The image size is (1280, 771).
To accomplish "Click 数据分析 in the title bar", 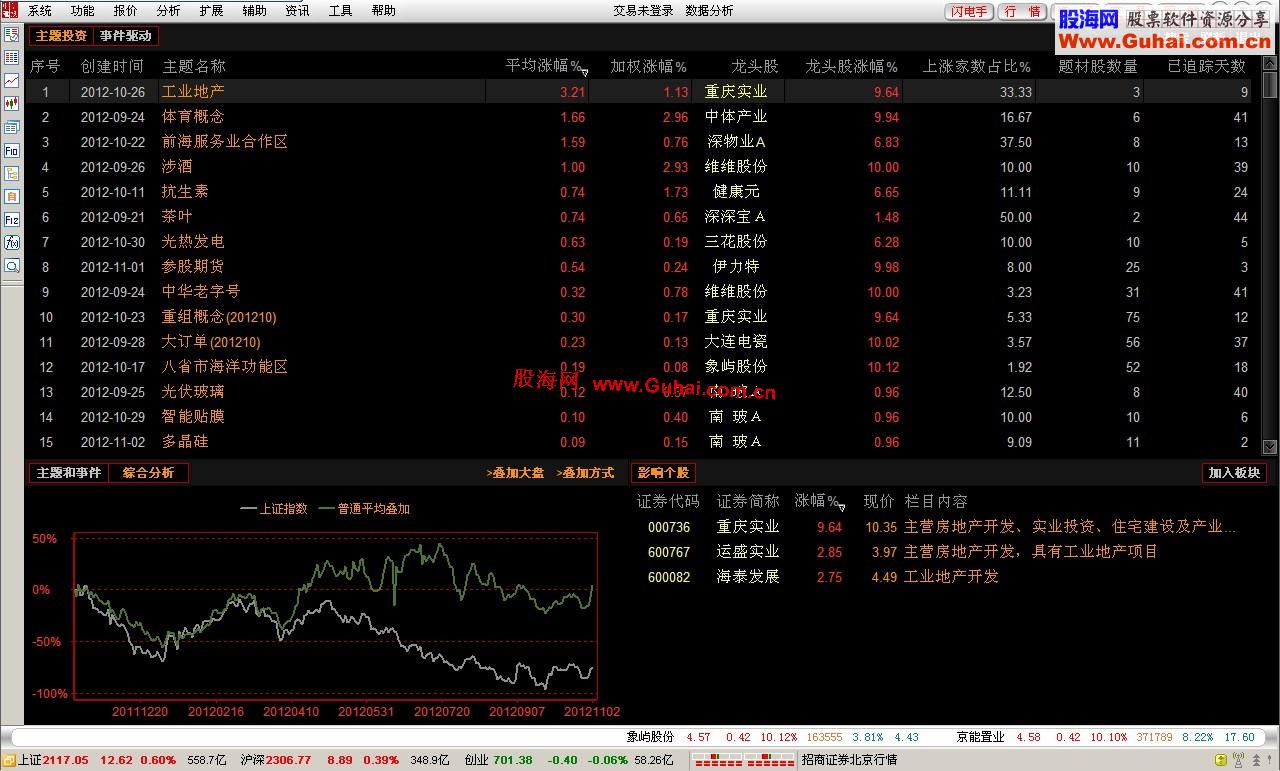I will point(709,11).
